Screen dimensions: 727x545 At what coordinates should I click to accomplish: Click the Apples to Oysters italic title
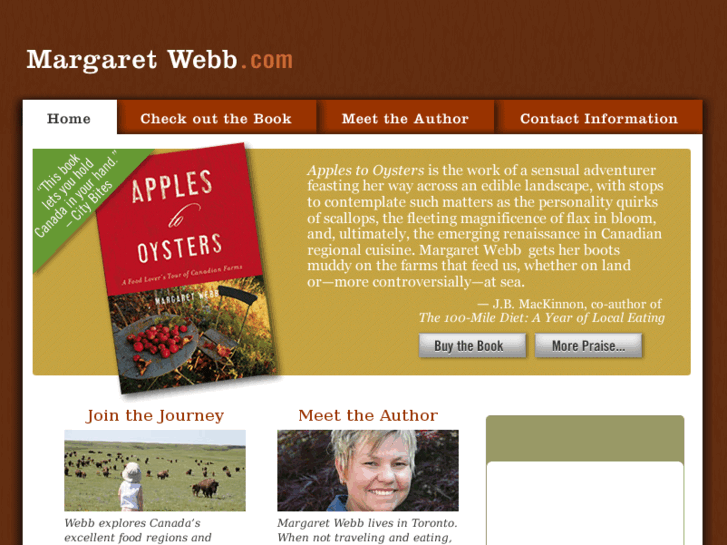pyautogui.click(x=365, y=170)
